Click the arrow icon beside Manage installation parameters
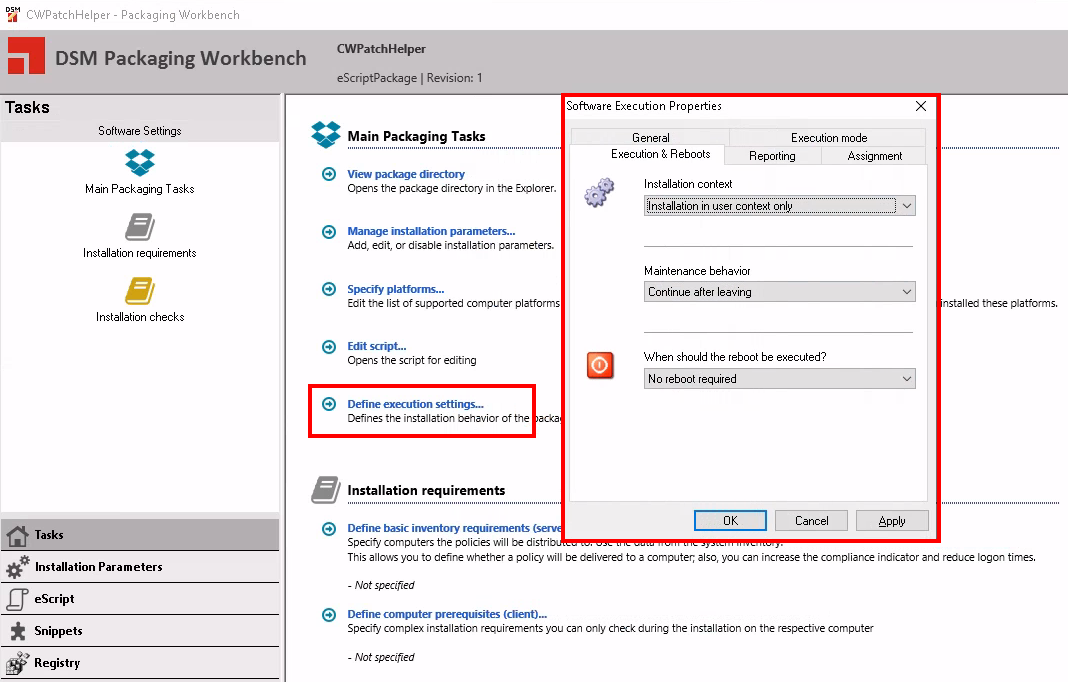1068x682 pixels. pyautogui.click(x=329, y=232)
